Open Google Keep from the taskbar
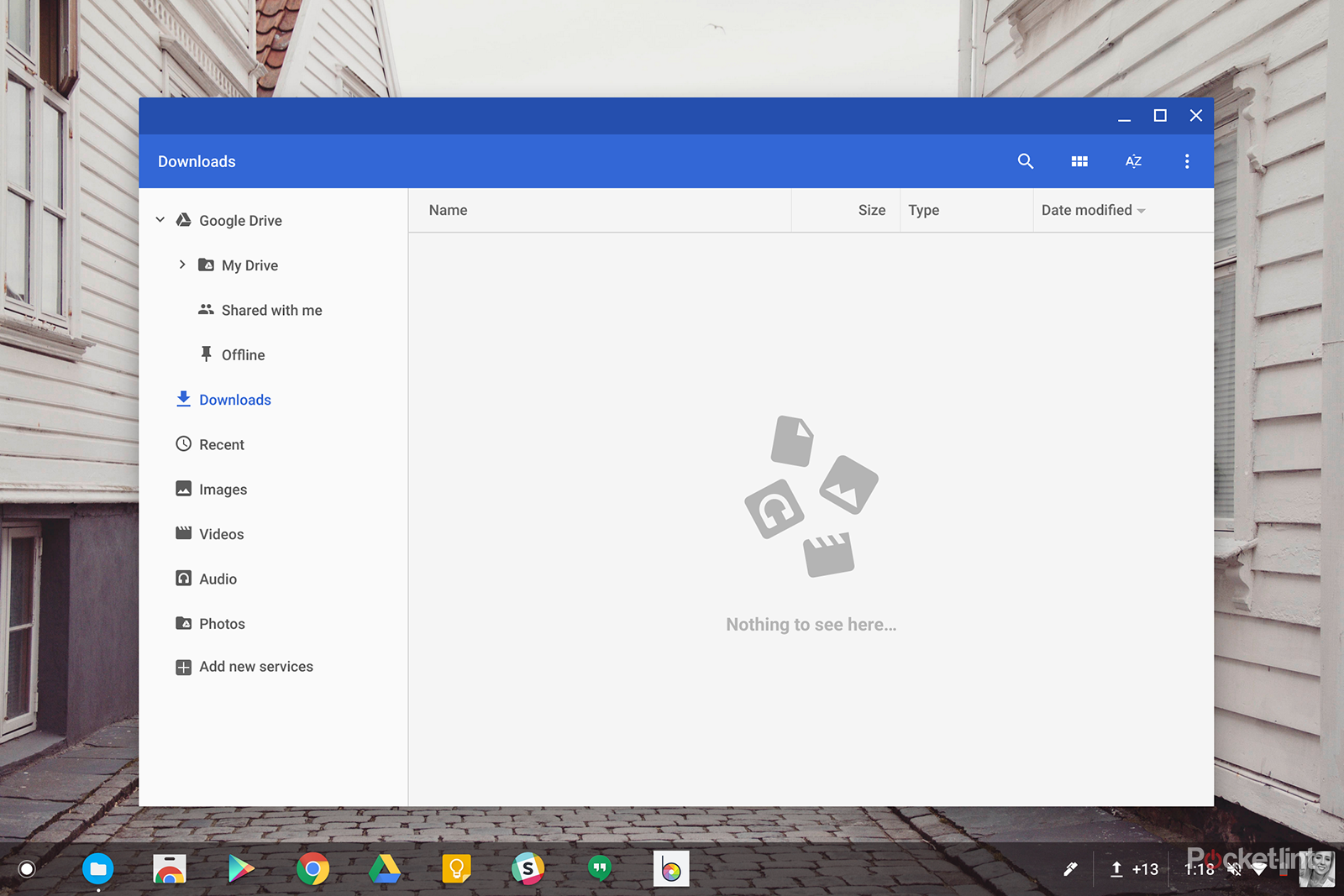Viewport: 1344px width, 896px height. pos(455,869)
